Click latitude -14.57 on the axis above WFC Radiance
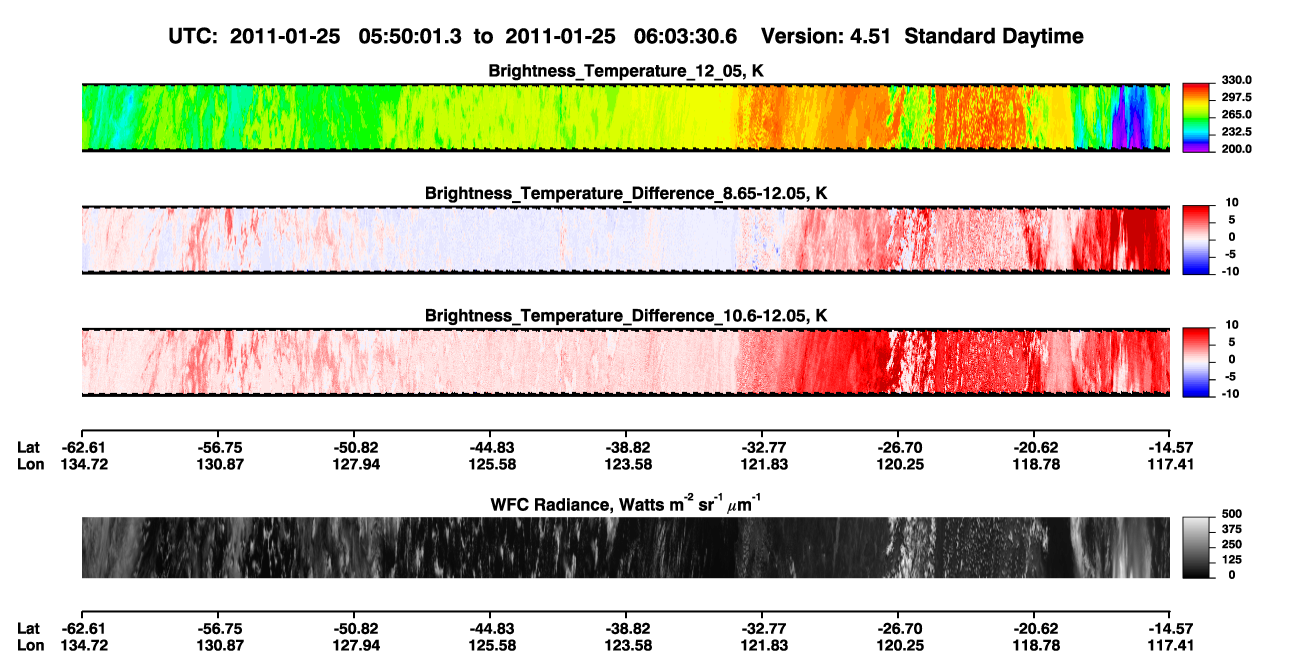Image resolution: width=1300 pixels, height=667 pixels. [x=1171, y=447]
